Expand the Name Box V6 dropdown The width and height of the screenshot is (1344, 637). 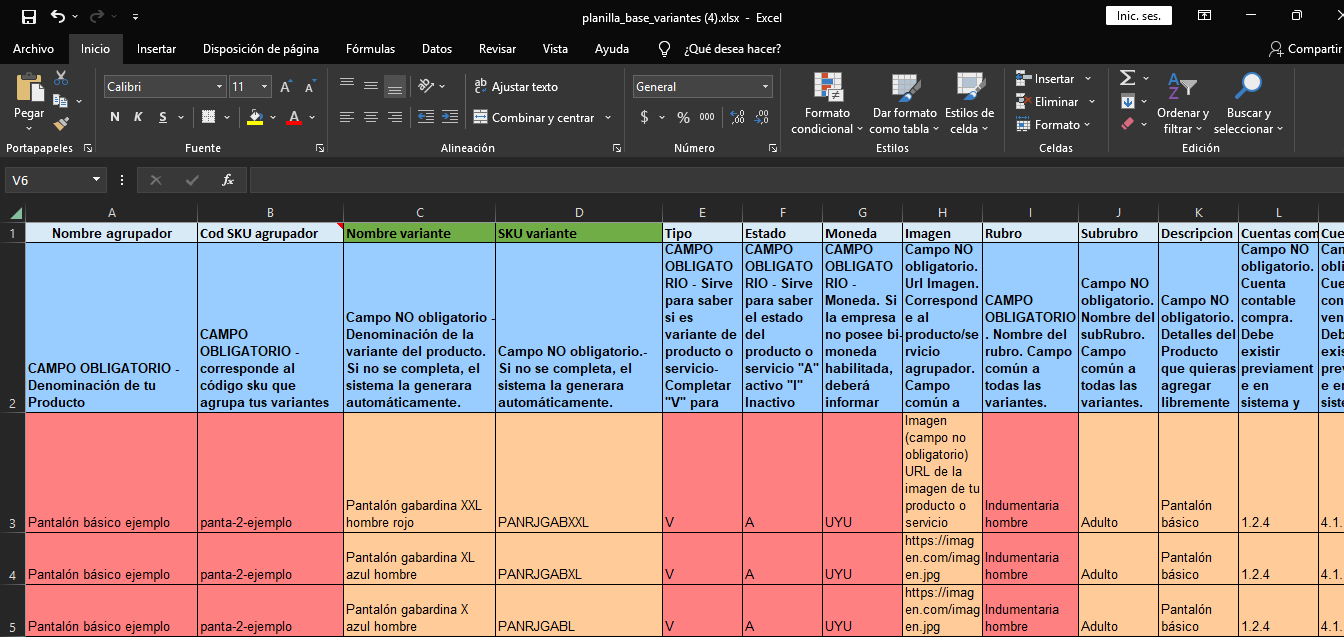coord(97,180)
